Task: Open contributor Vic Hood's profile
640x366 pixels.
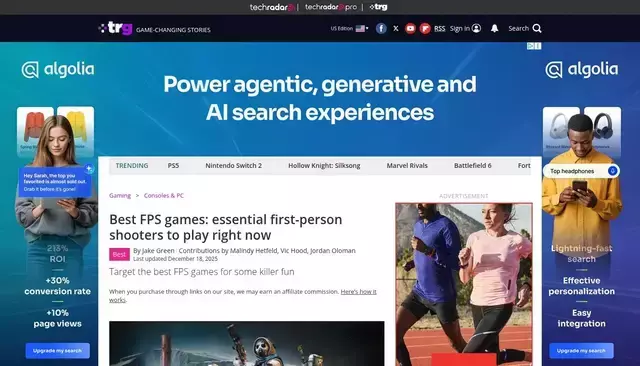Action: click(293, 251)
